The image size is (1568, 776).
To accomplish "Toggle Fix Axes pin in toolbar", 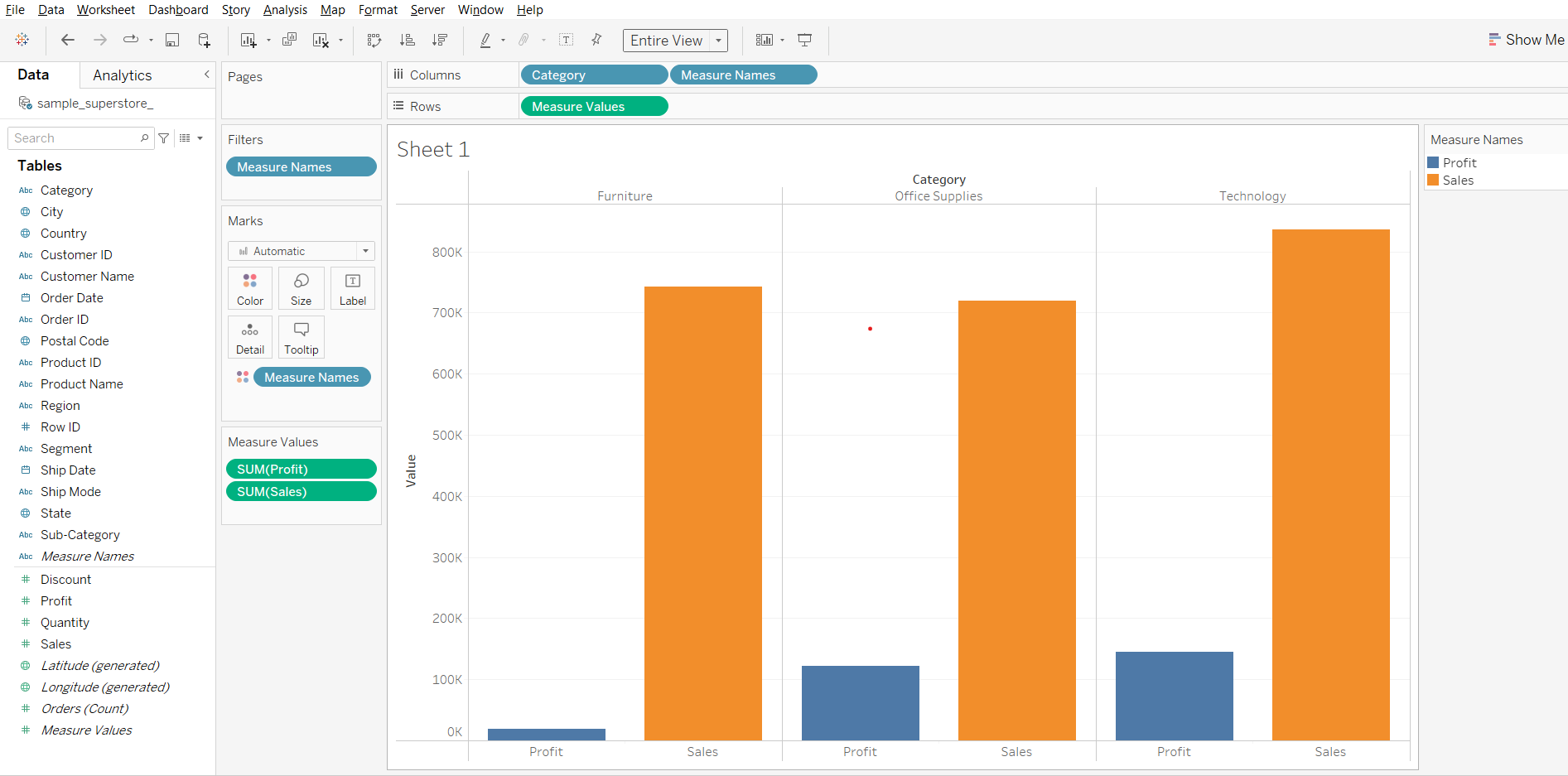I will [x=596, y=41].
